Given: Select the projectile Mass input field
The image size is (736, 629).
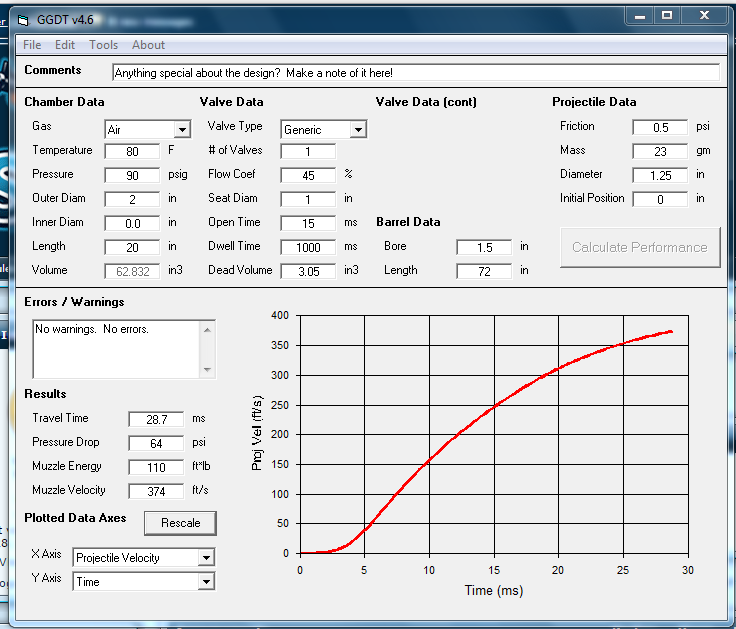Looking at the screenshot, I should pyautogui.click(x=659, y=151).
